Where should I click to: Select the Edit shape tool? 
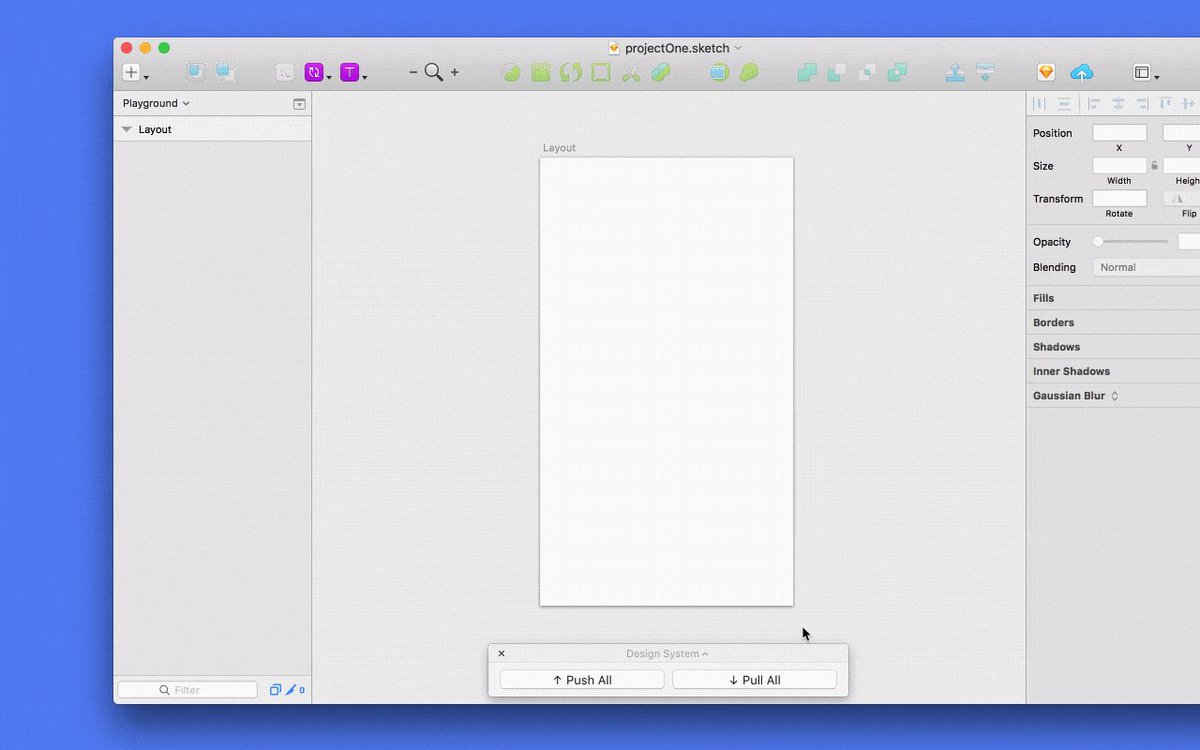pyautogui.click(x=511, y=72)
